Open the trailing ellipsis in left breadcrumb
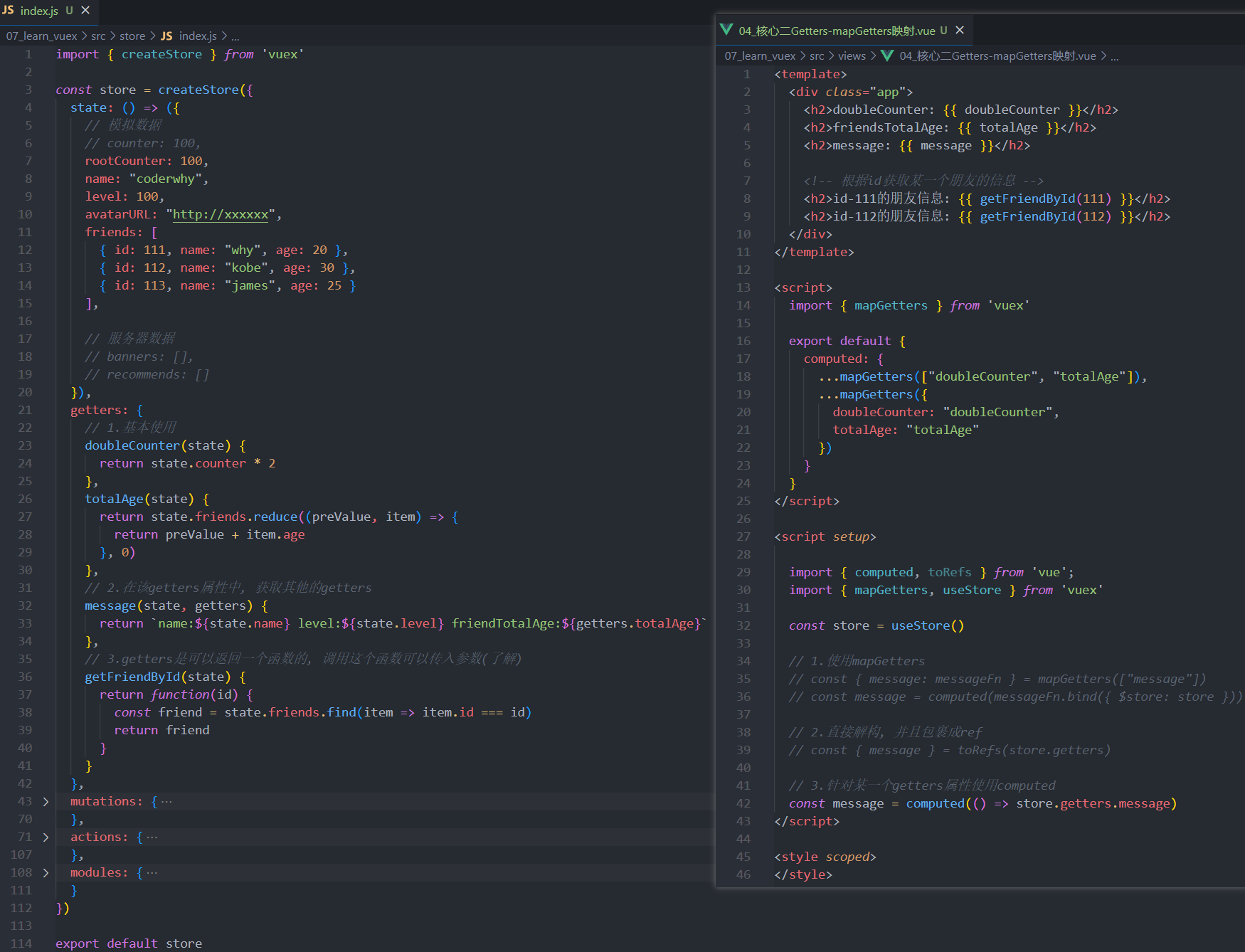 point(235,36)
